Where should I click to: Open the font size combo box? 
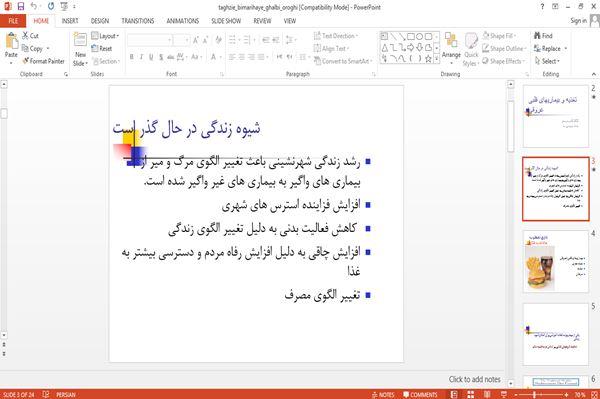pos(181,40)
